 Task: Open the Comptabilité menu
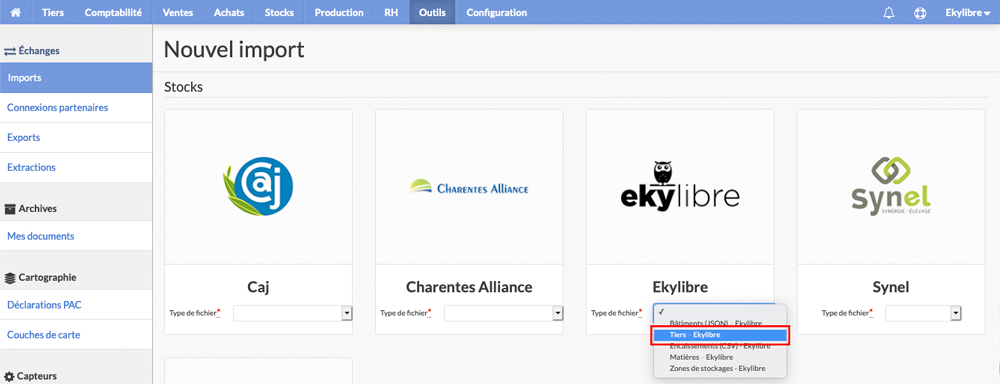point(113,12)
